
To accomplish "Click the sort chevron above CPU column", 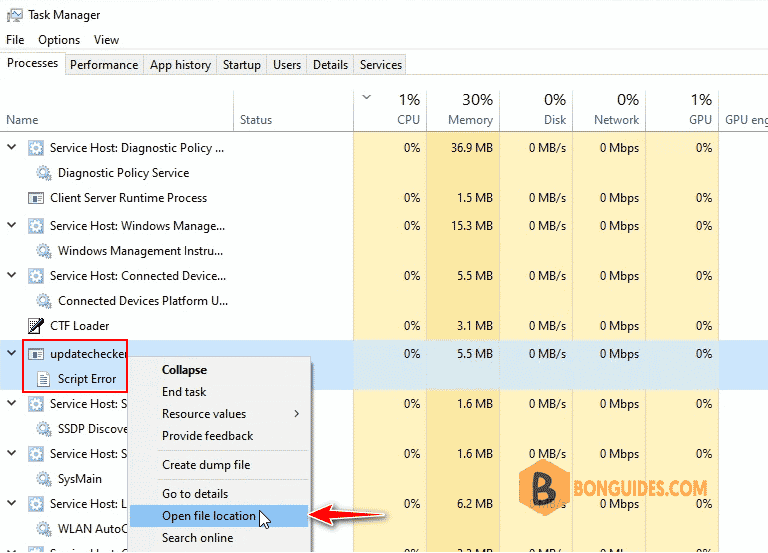I will tap(366, 97).
